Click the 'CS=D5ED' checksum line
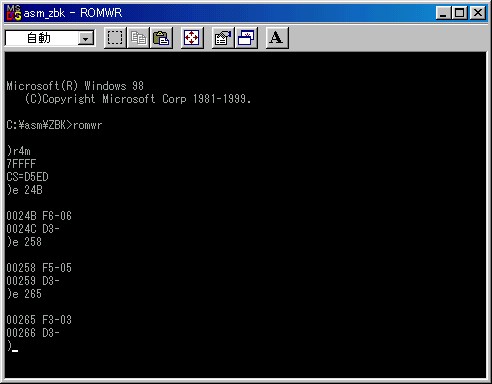 tap(27, 177)
